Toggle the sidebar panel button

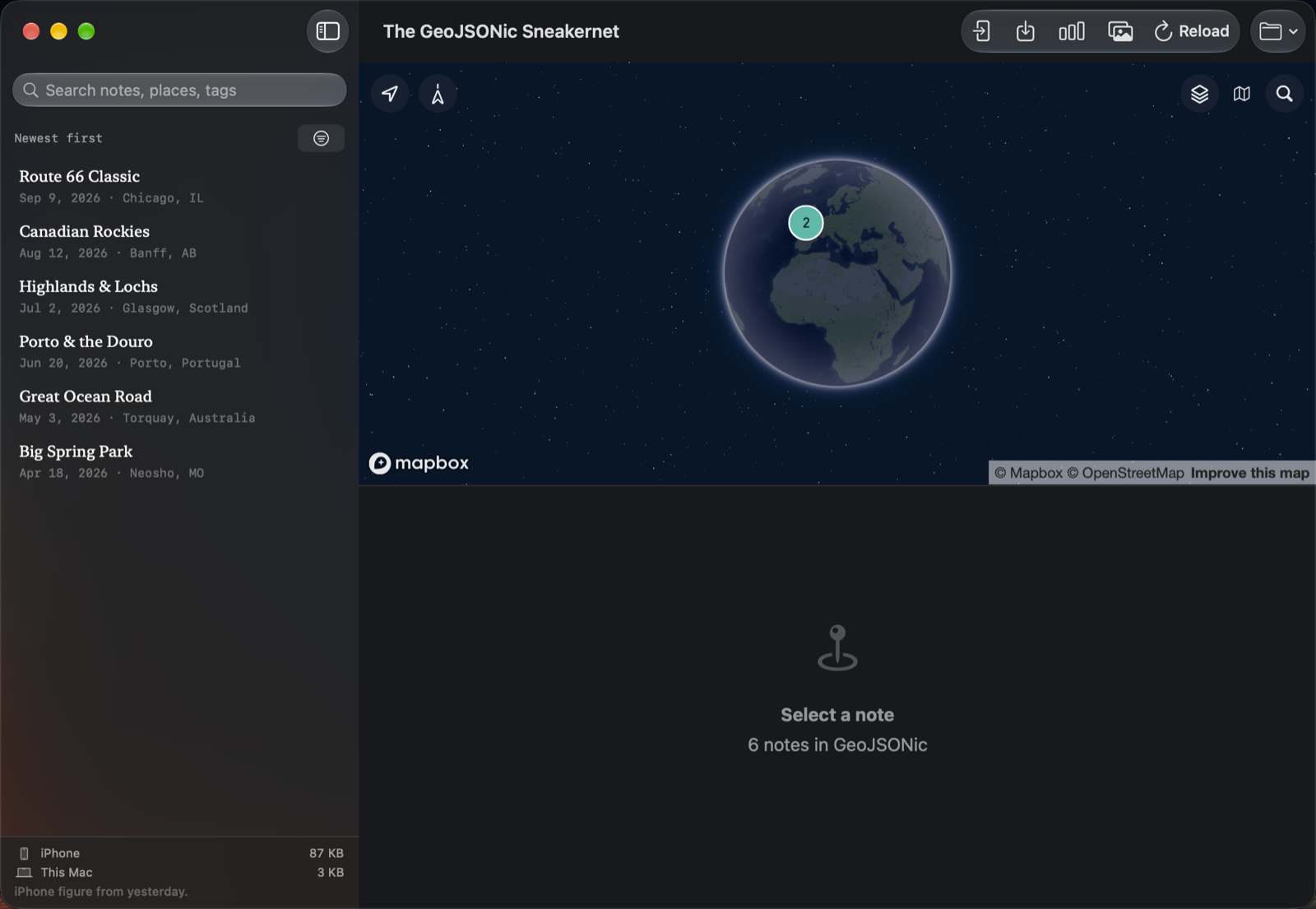point(327,31)
